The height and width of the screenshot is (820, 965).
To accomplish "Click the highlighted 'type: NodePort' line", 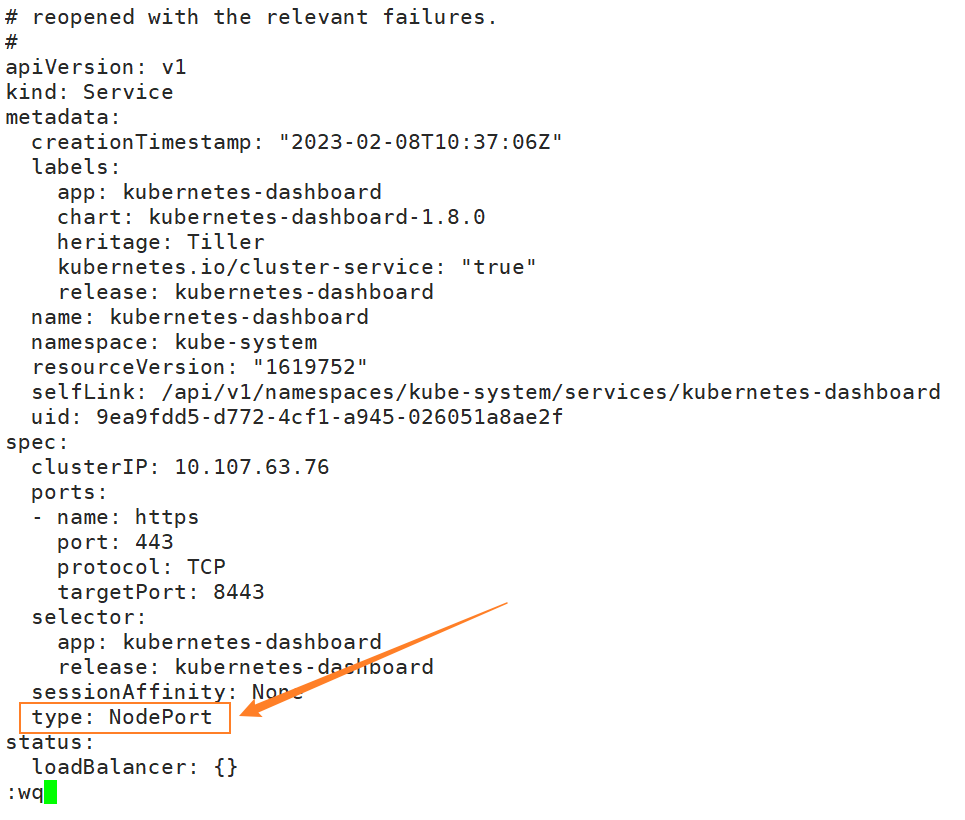I will point(122,717).
